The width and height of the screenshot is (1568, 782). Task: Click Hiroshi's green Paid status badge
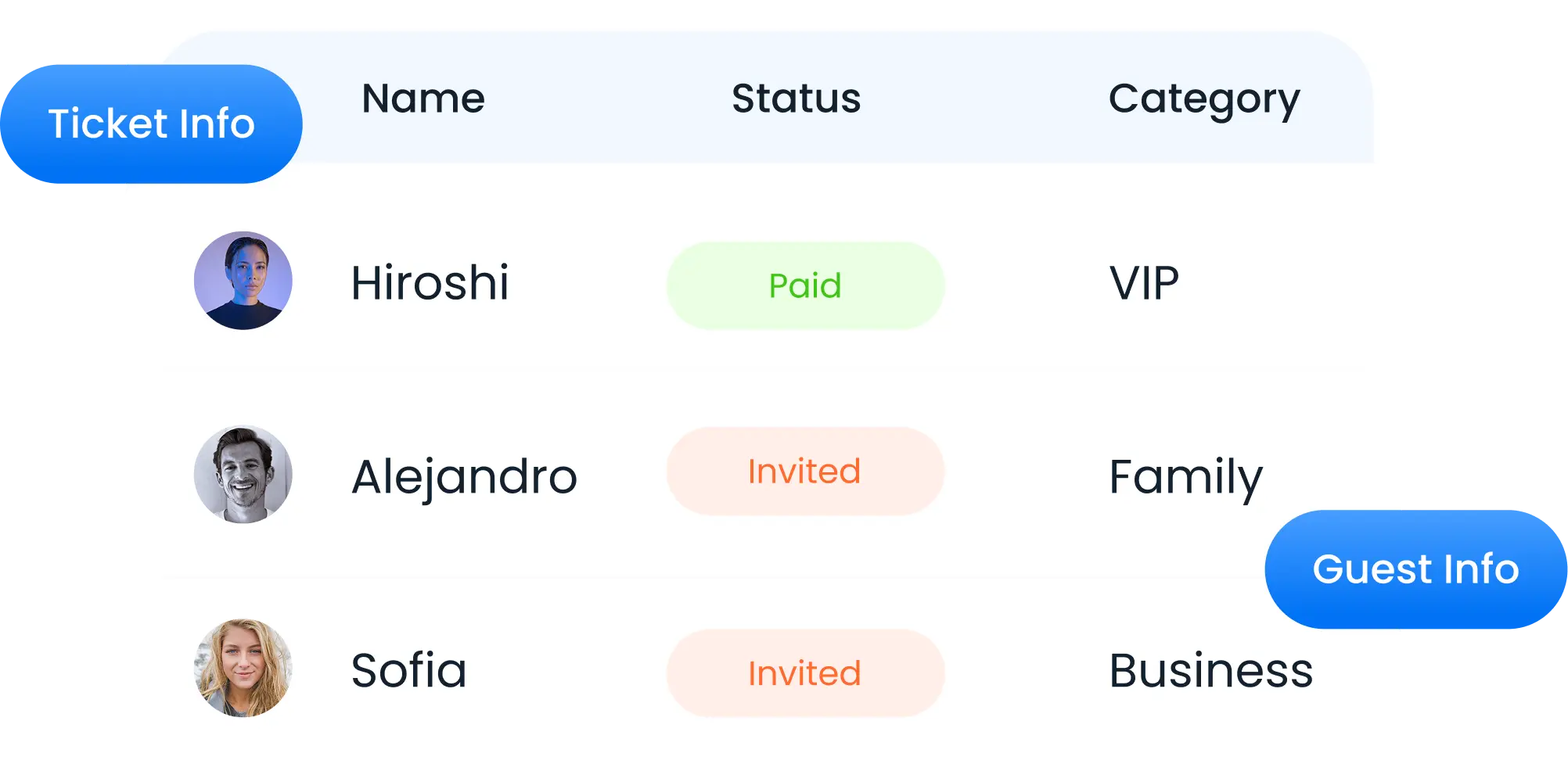coord(805,285)
